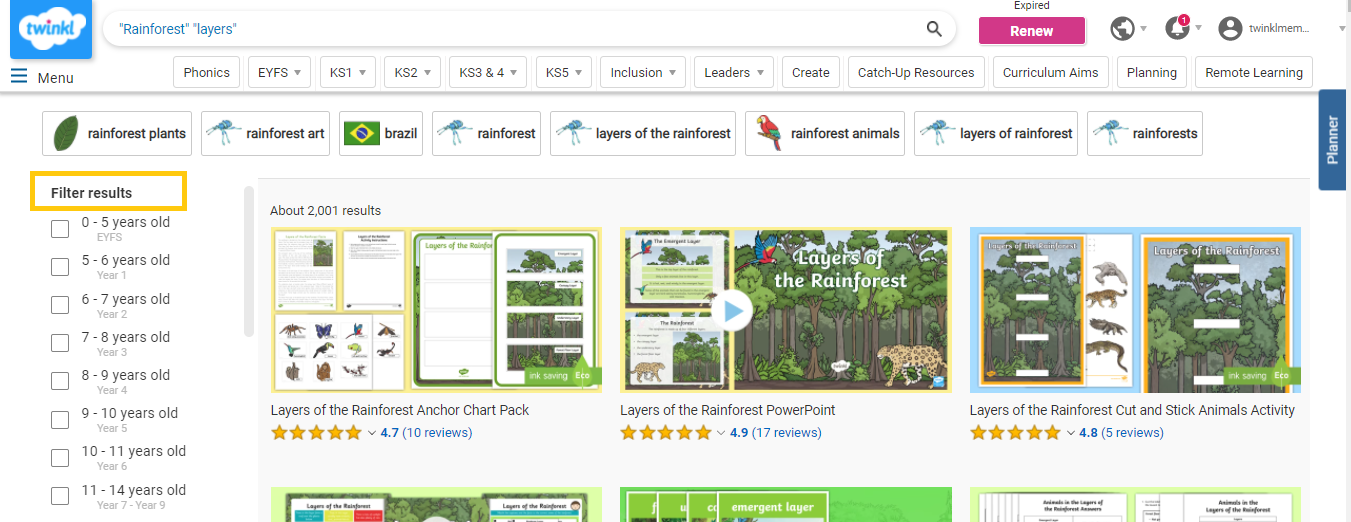Open the Planner side tab
The width and height of the screenshot is (1351, 522).
(x=1332, y=139)
